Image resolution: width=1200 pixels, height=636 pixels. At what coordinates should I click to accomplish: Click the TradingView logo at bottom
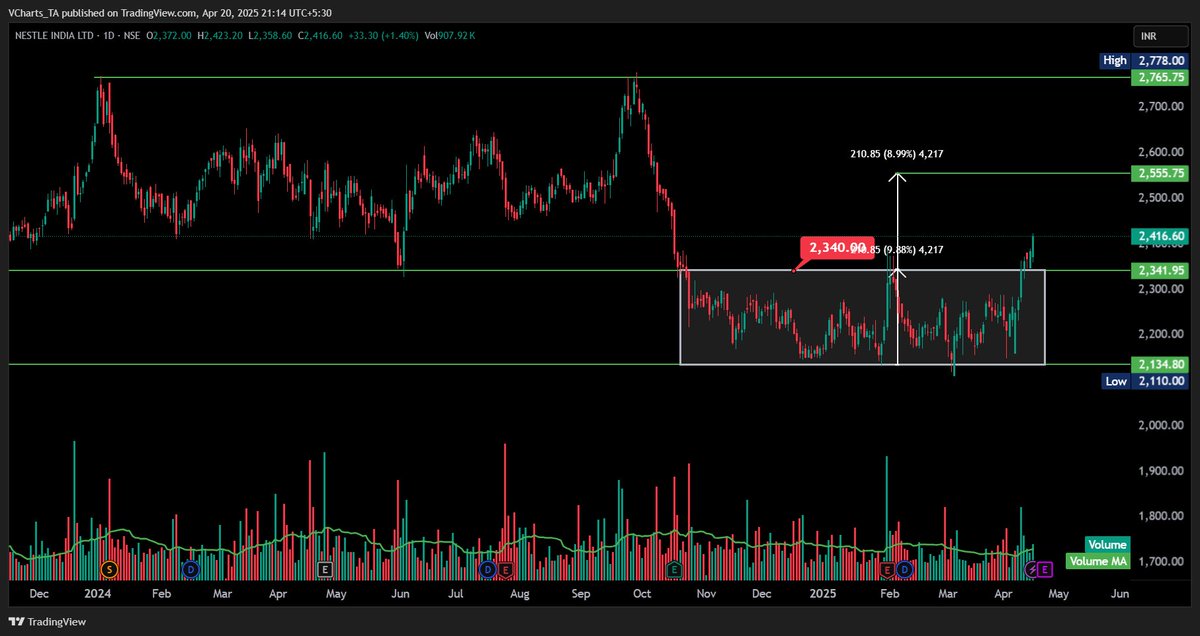tap(47, 621)
